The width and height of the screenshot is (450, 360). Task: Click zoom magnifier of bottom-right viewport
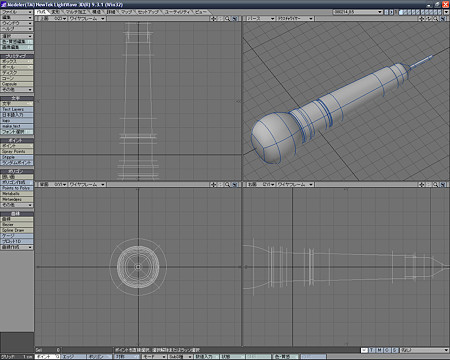tap(435, 184)
